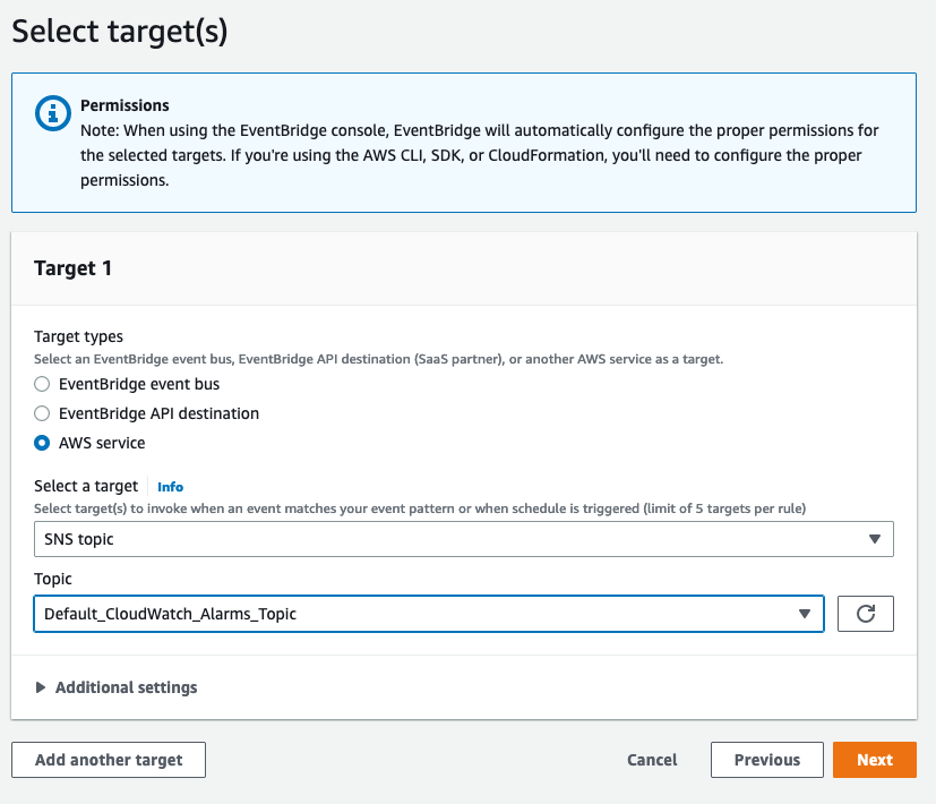936x804 pixels.
Task: Click the disclosure triangle beside Additional settings
Action: coord(41,687)
